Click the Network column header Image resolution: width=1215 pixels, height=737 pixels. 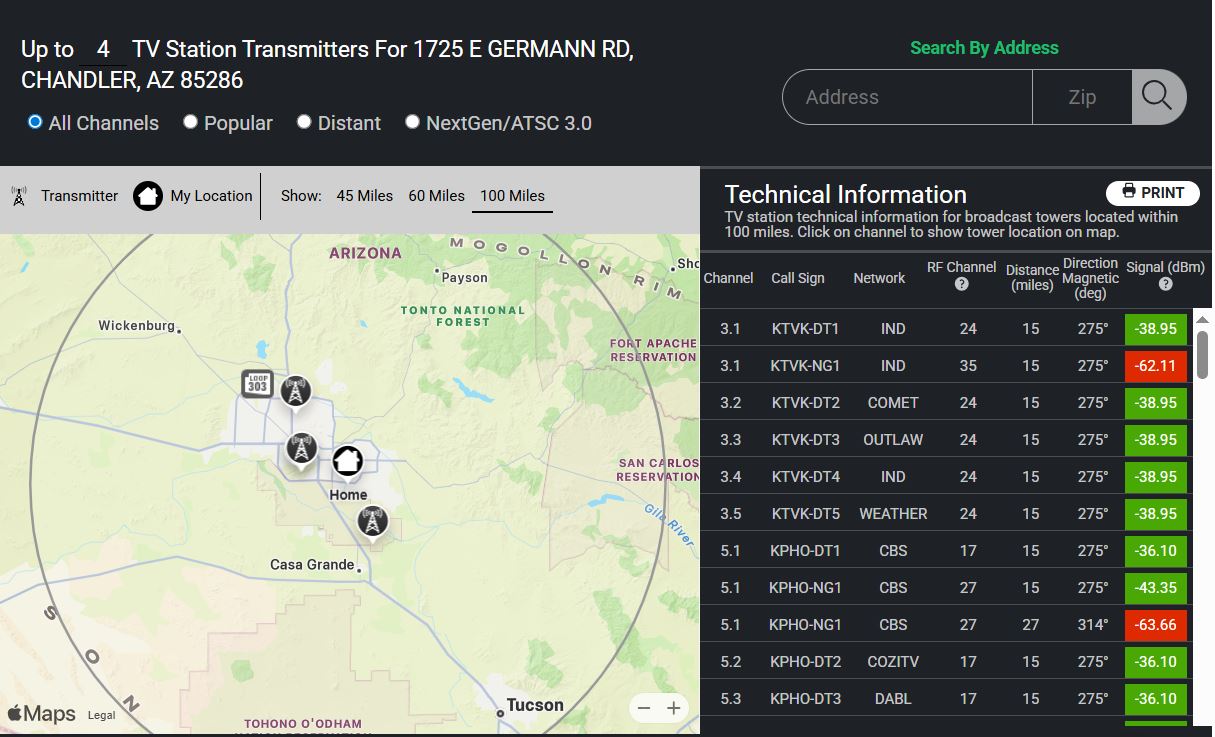[x=879, y=278]
